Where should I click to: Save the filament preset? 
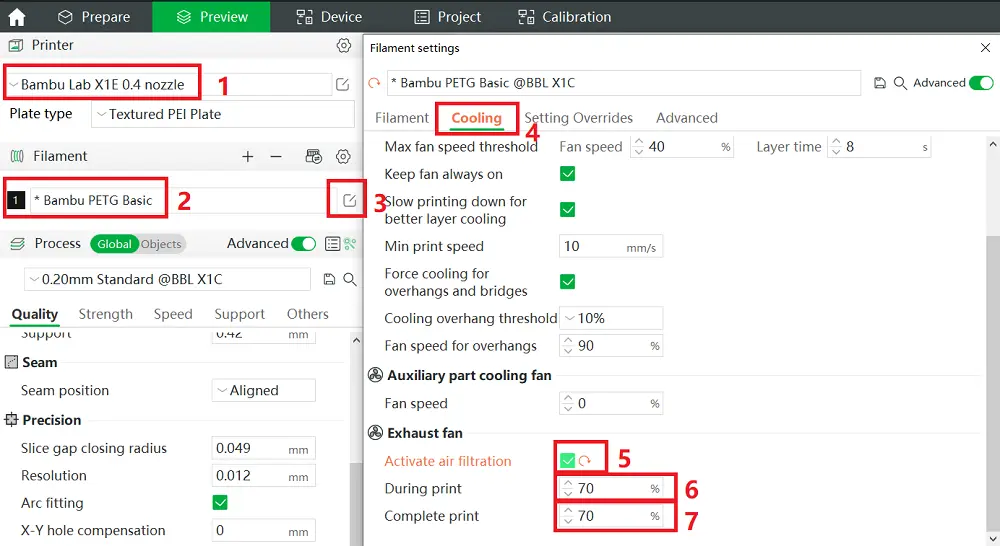click(x=879, y=83)
